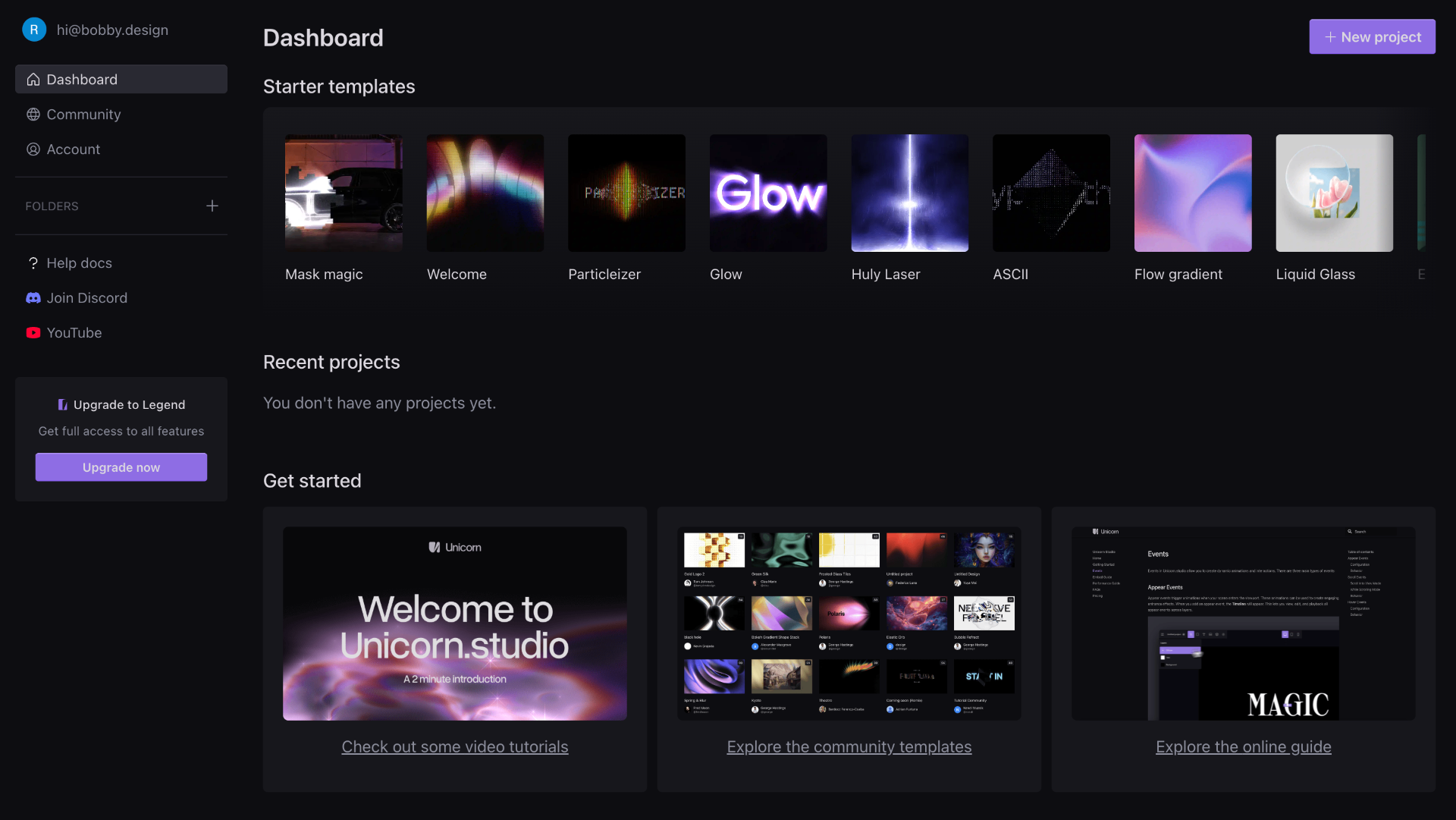
Task: Click the Upgrade to Legend lightning icon
Action: click(62, 404)
